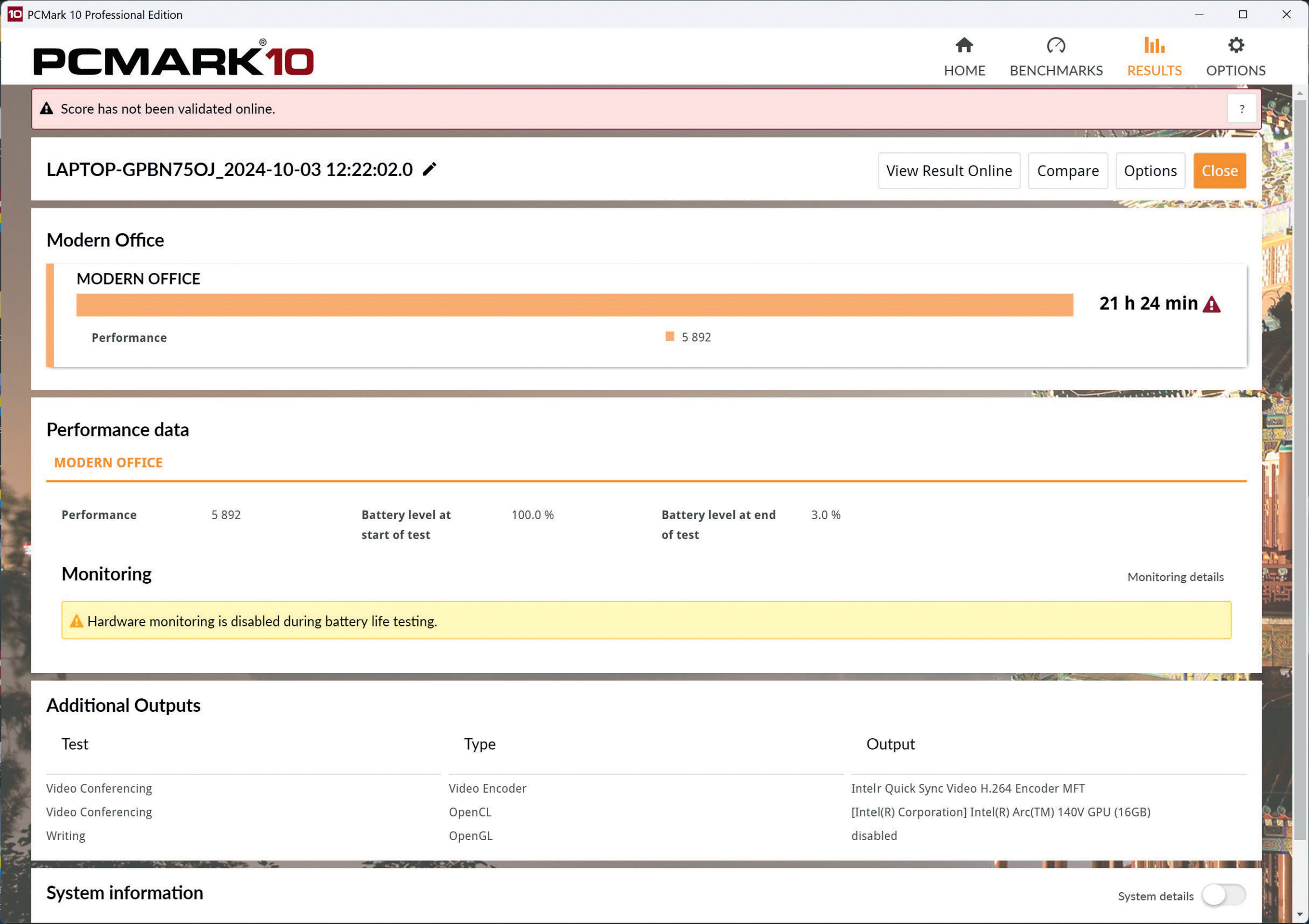Image resolution: width=1309 pixels, height=924 pixels.
Task: Open the result Options button
Action: (x=1150, y=170)
